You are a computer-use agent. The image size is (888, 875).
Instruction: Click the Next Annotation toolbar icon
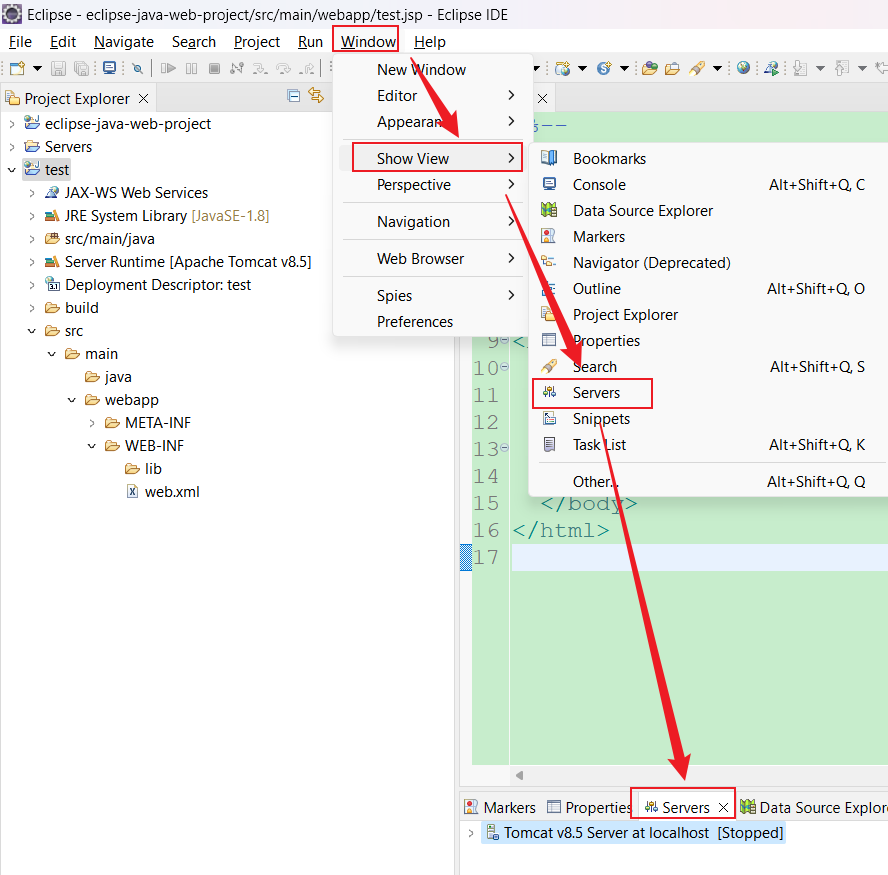[800, 69]
